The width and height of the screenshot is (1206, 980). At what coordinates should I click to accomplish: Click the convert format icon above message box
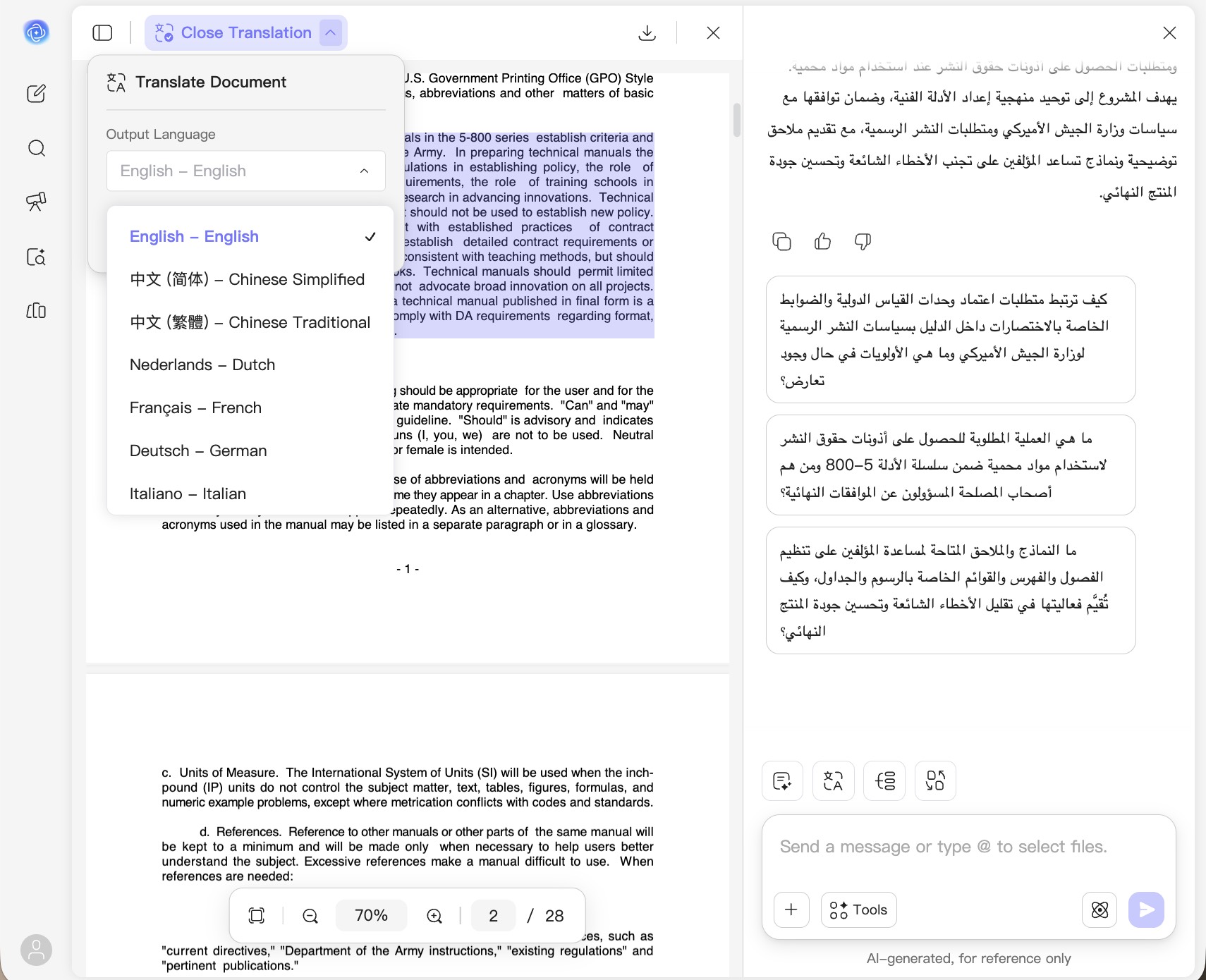935,780
